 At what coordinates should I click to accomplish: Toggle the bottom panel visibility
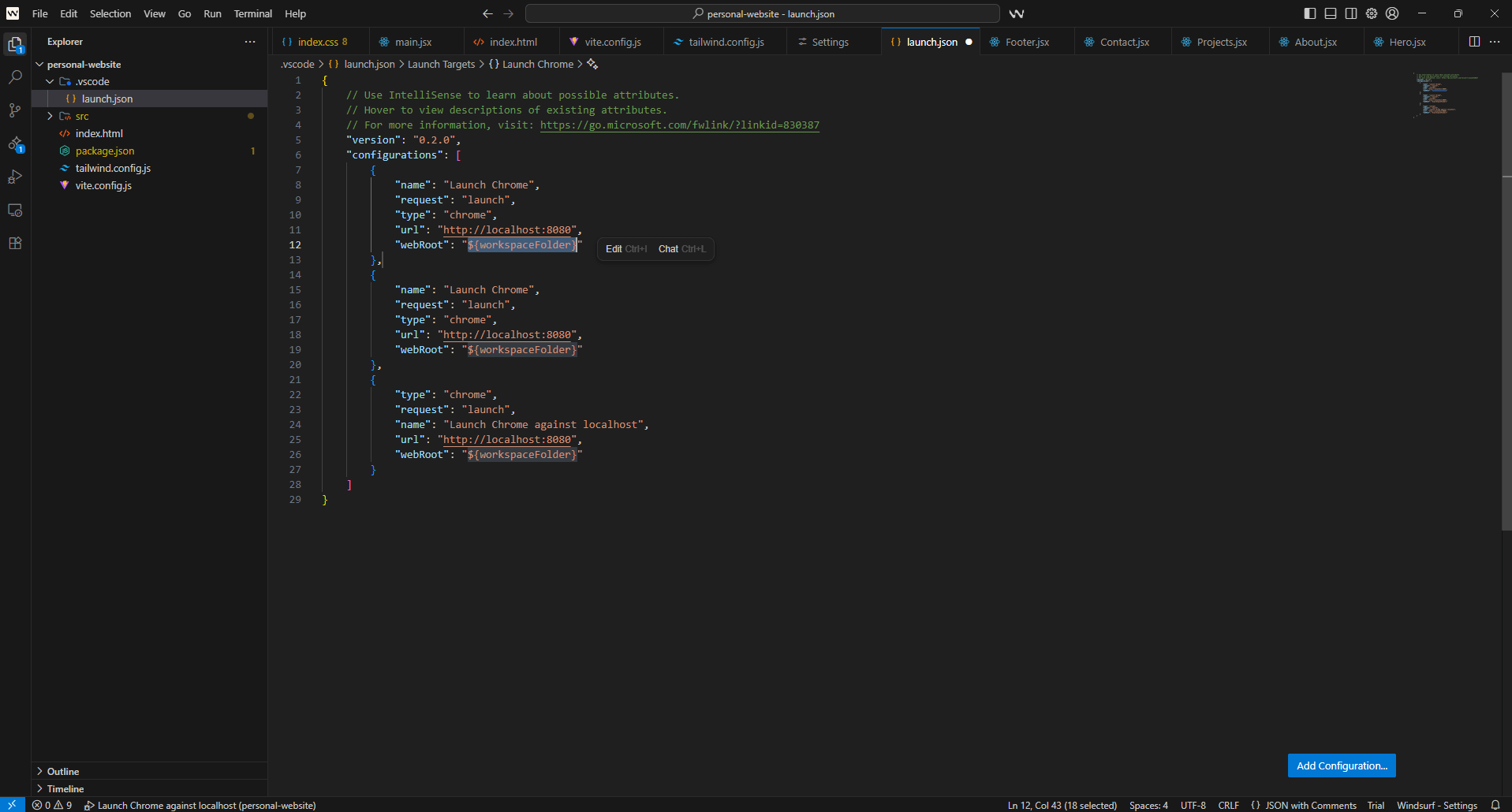click(1331, 13)
